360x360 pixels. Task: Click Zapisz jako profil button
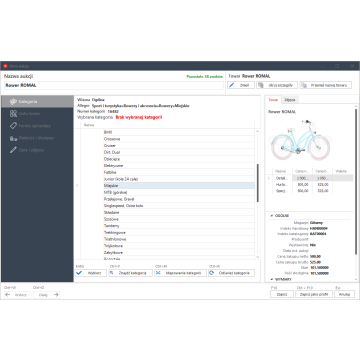(314, 294)
